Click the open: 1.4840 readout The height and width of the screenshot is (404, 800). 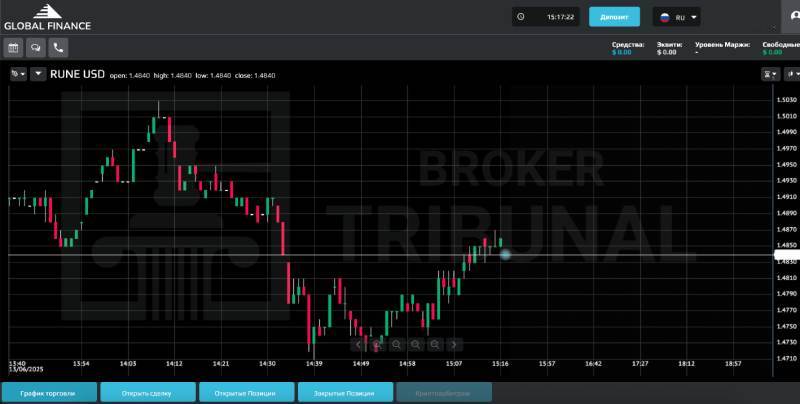click(130, 75)
